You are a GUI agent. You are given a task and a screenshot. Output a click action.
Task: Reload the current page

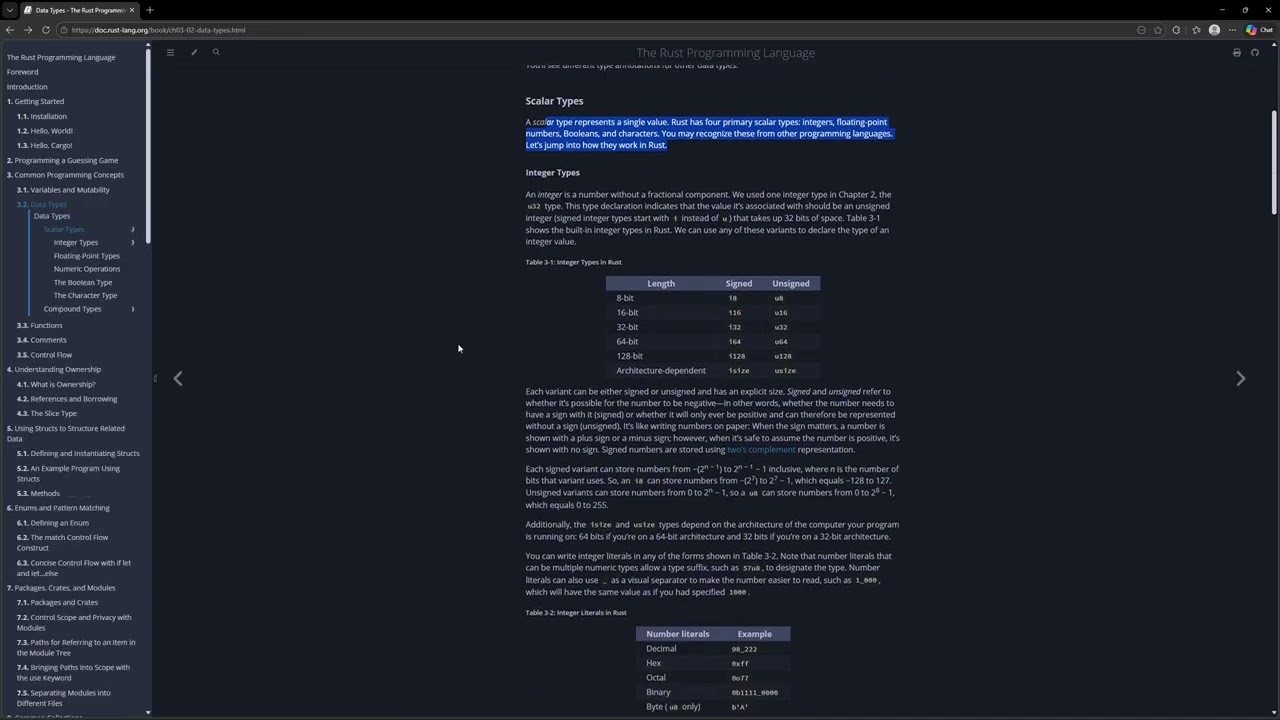click(46, 30)
